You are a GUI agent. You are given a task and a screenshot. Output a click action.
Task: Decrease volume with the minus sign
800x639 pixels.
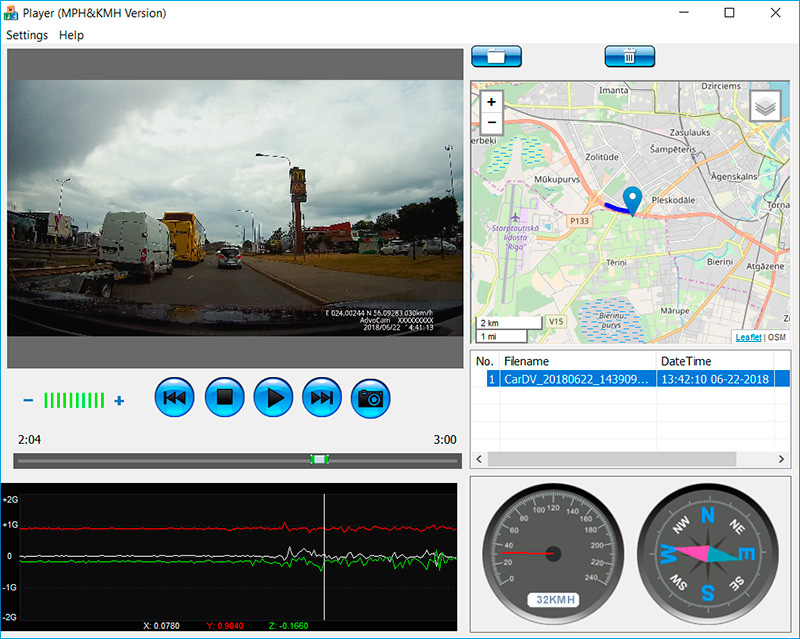28,401
